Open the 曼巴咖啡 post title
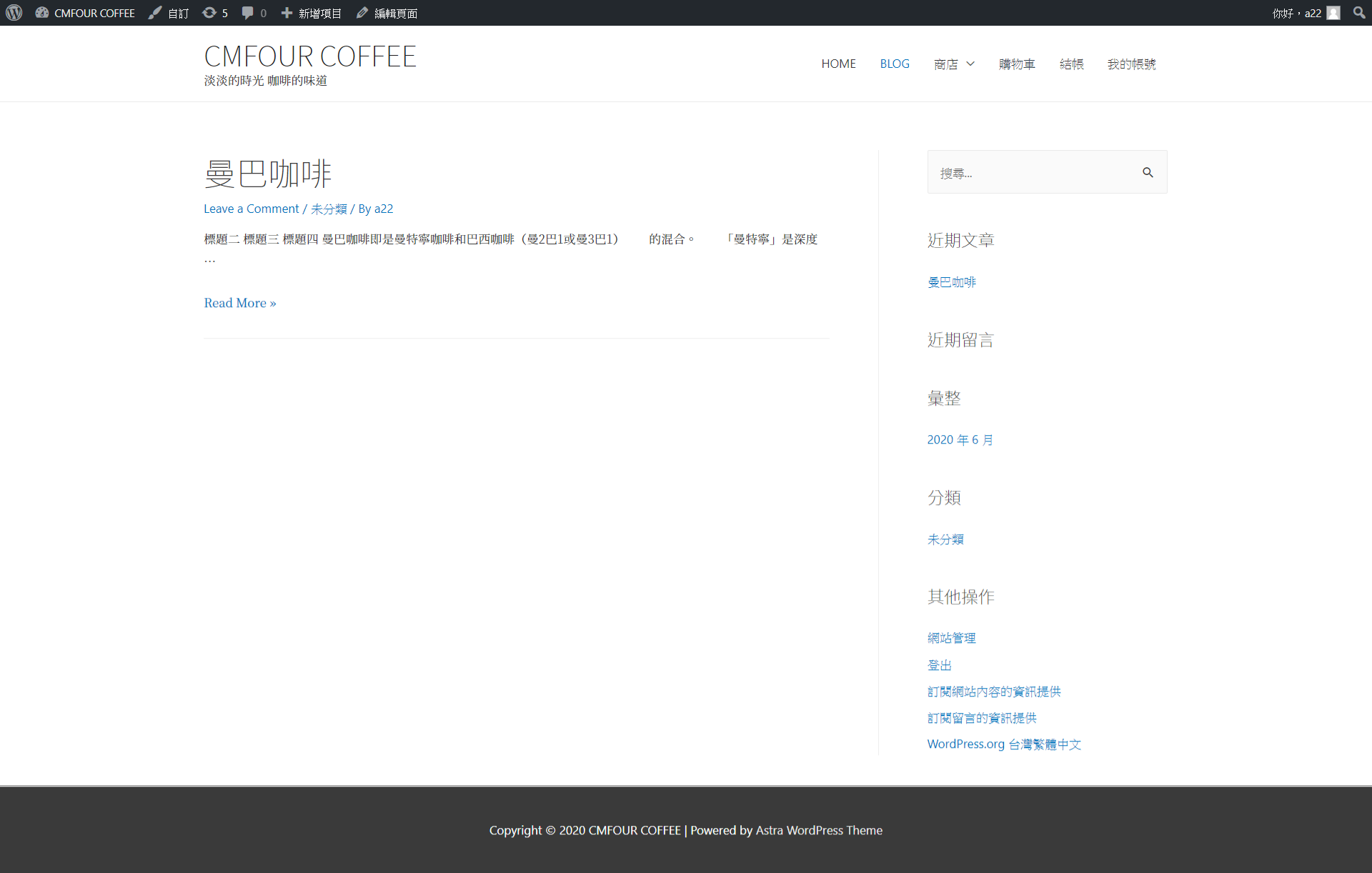The width and height of the screenshot is (1372, 873). (268, 174)
